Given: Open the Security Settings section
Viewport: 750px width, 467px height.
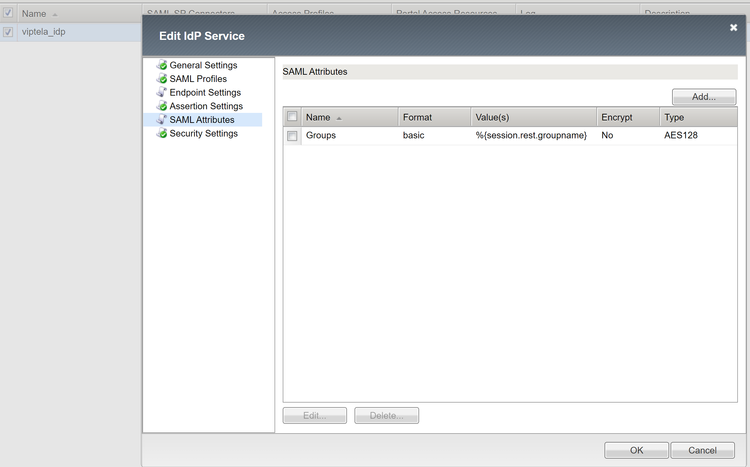Looking at the screenshot, I should [203, 133].
